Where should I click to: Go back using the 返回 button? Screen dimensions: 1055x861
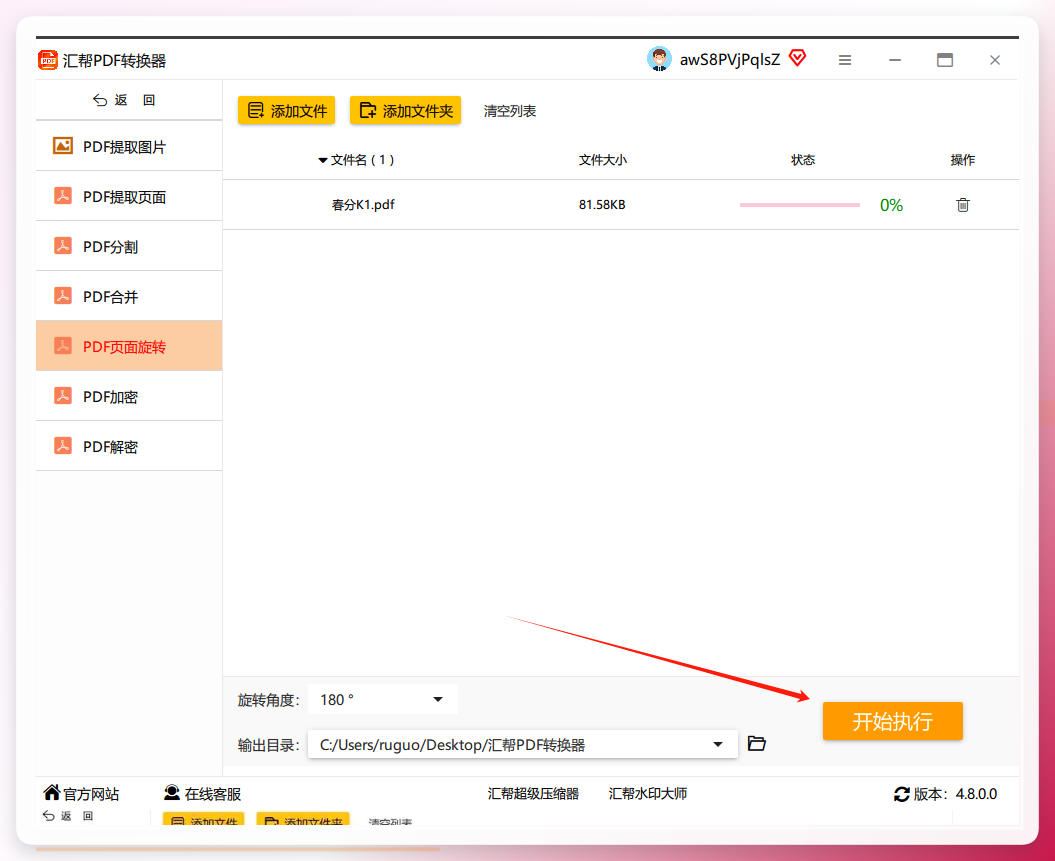124,100
